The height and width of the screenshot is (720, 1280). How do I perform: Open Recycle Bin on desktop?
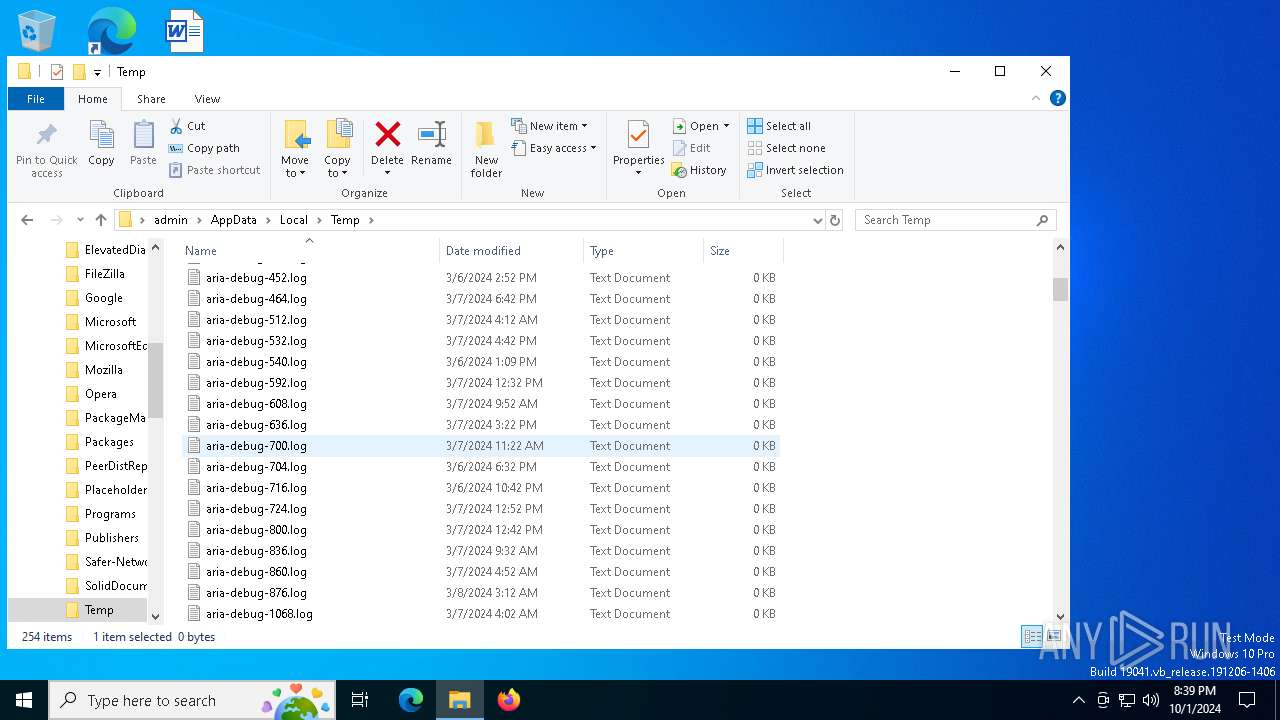pos(37,31)
